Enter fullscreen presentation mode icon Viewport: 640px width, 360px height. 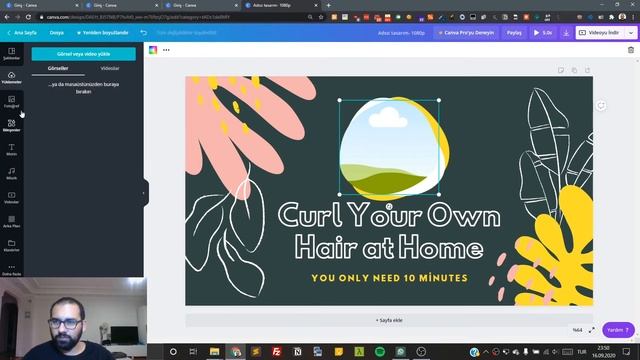tap(591, 330)
